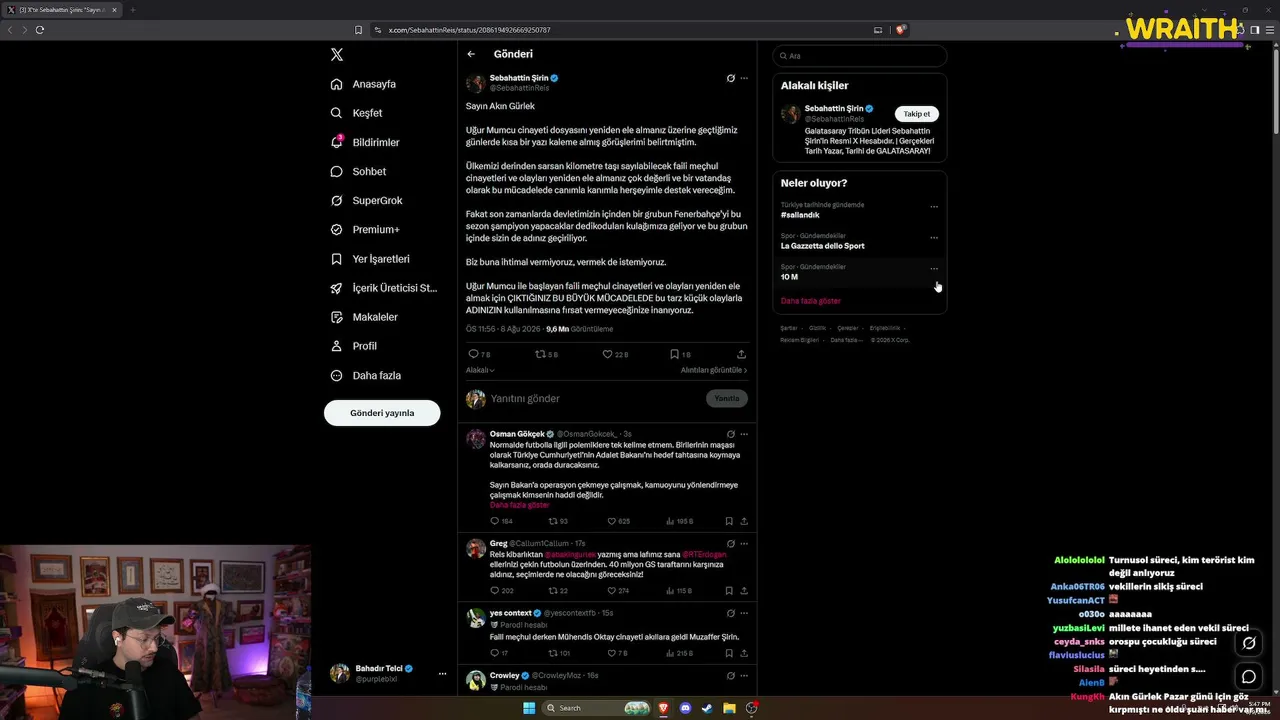The image size is (1280, 720).
Task: Open Greg reply more options dots
Action: point(744,544)
